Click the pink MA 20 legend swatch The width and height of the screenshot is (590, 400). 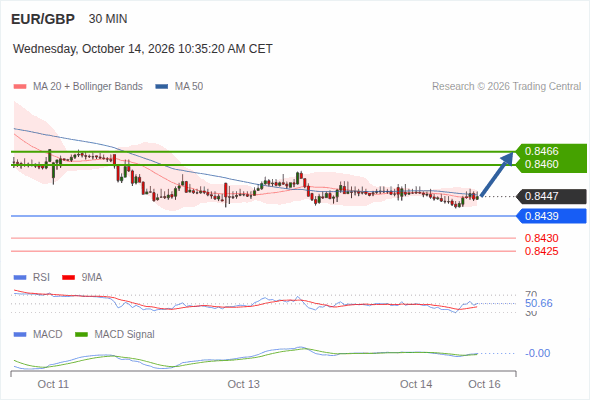click(20, 87)
